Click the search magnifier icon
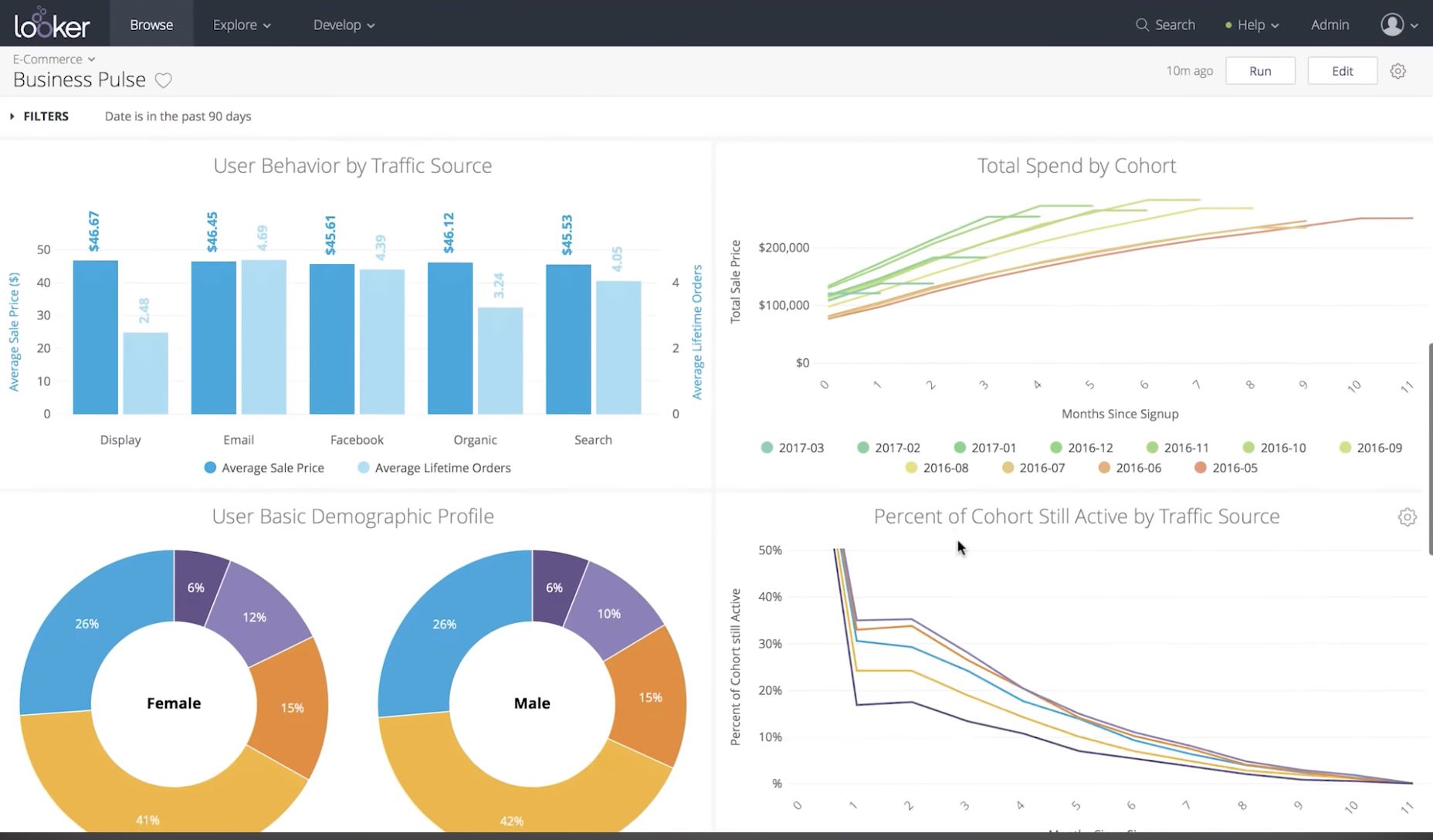The height and width of the screenshot is (840, 1433). click(x=1142, y=25)
